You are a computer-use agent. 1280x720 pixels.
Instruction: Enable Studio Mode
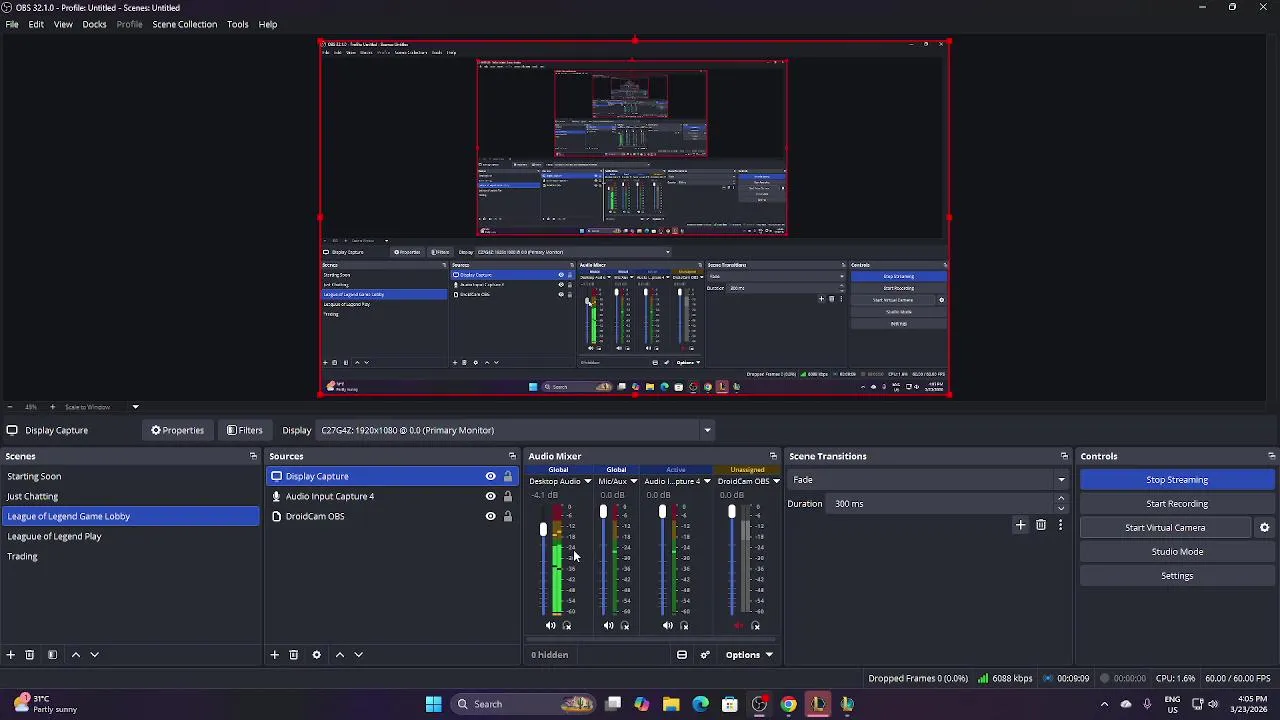click(x=1177, y=552)
